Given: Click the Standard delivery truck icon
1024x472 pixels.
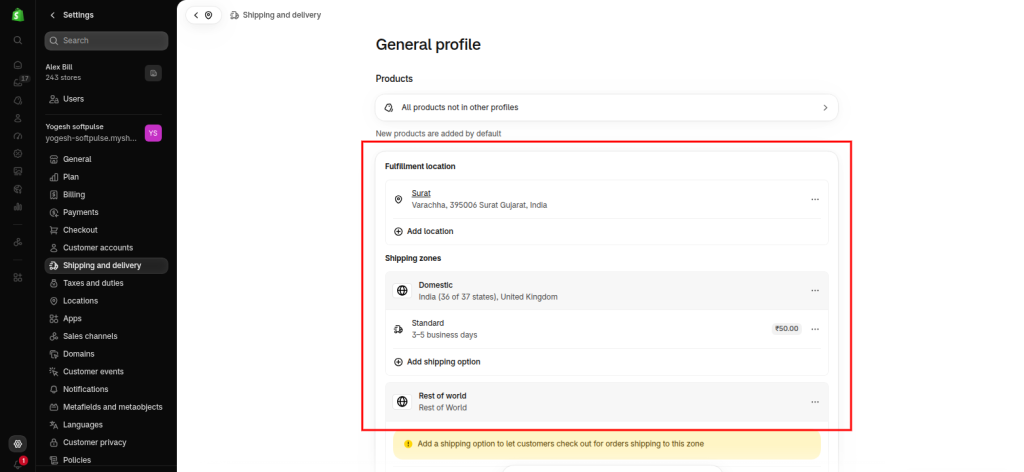Looking at the screenshot, I should (398, 329).
